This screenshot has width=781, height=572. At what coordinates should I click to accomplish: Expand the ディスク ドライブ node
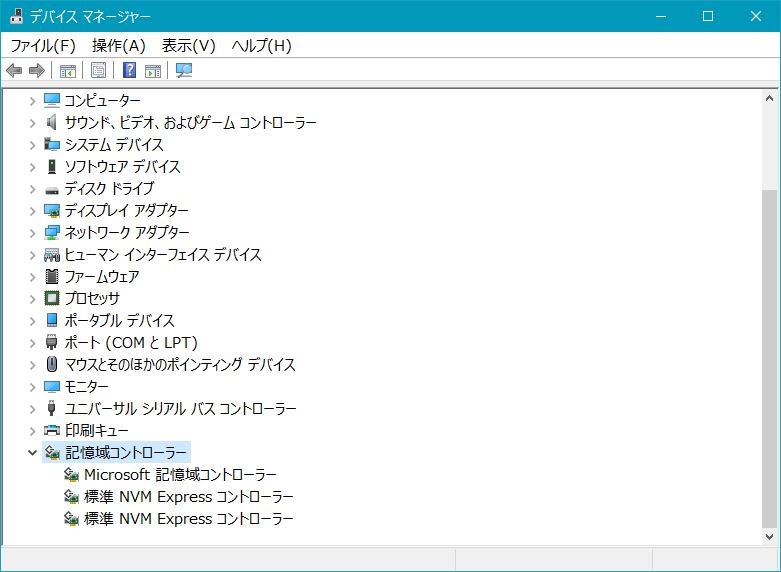(32, 189)
